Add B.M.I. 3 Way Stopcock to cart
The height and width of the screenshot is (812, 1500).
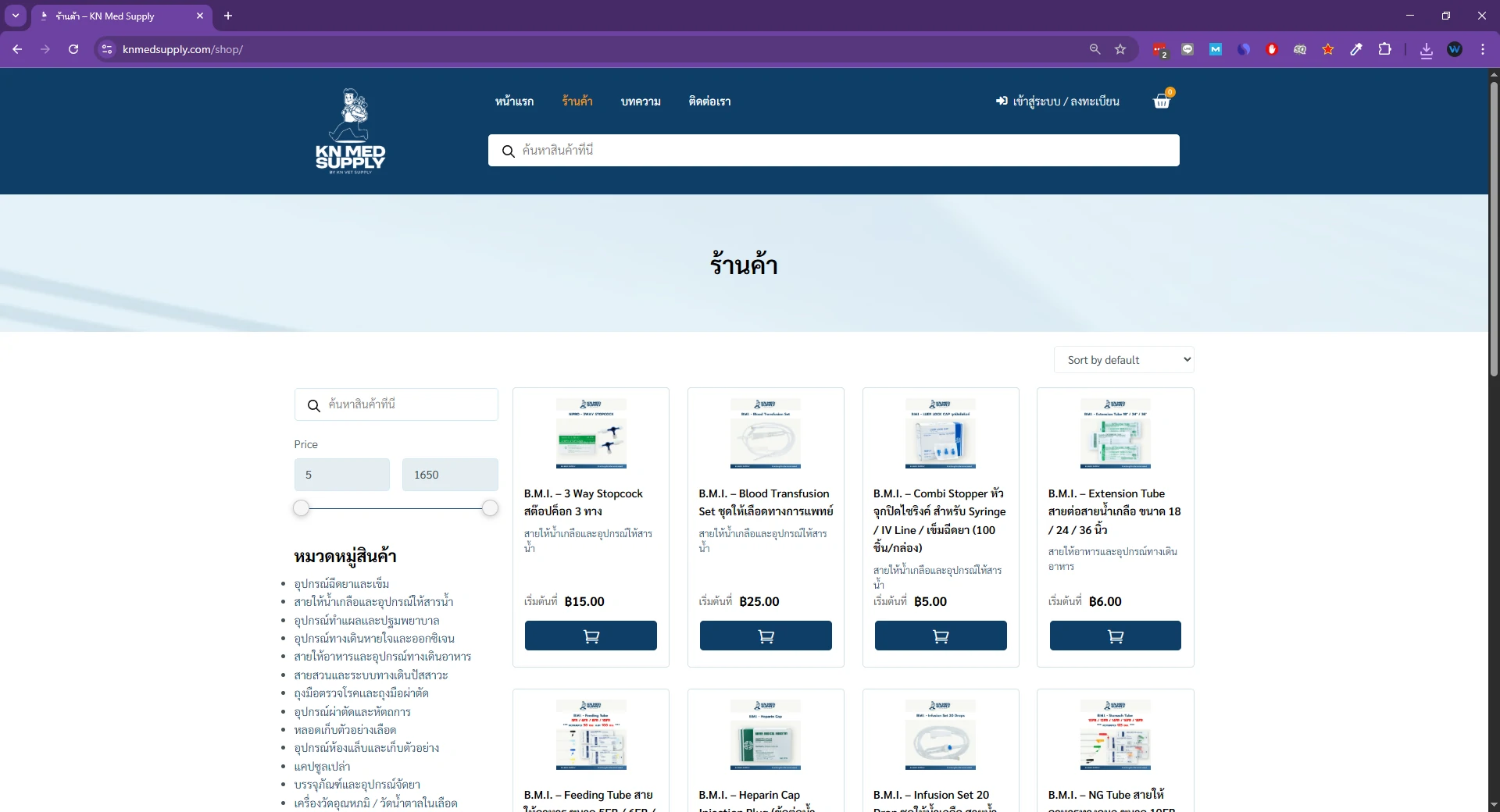[591, 636]
